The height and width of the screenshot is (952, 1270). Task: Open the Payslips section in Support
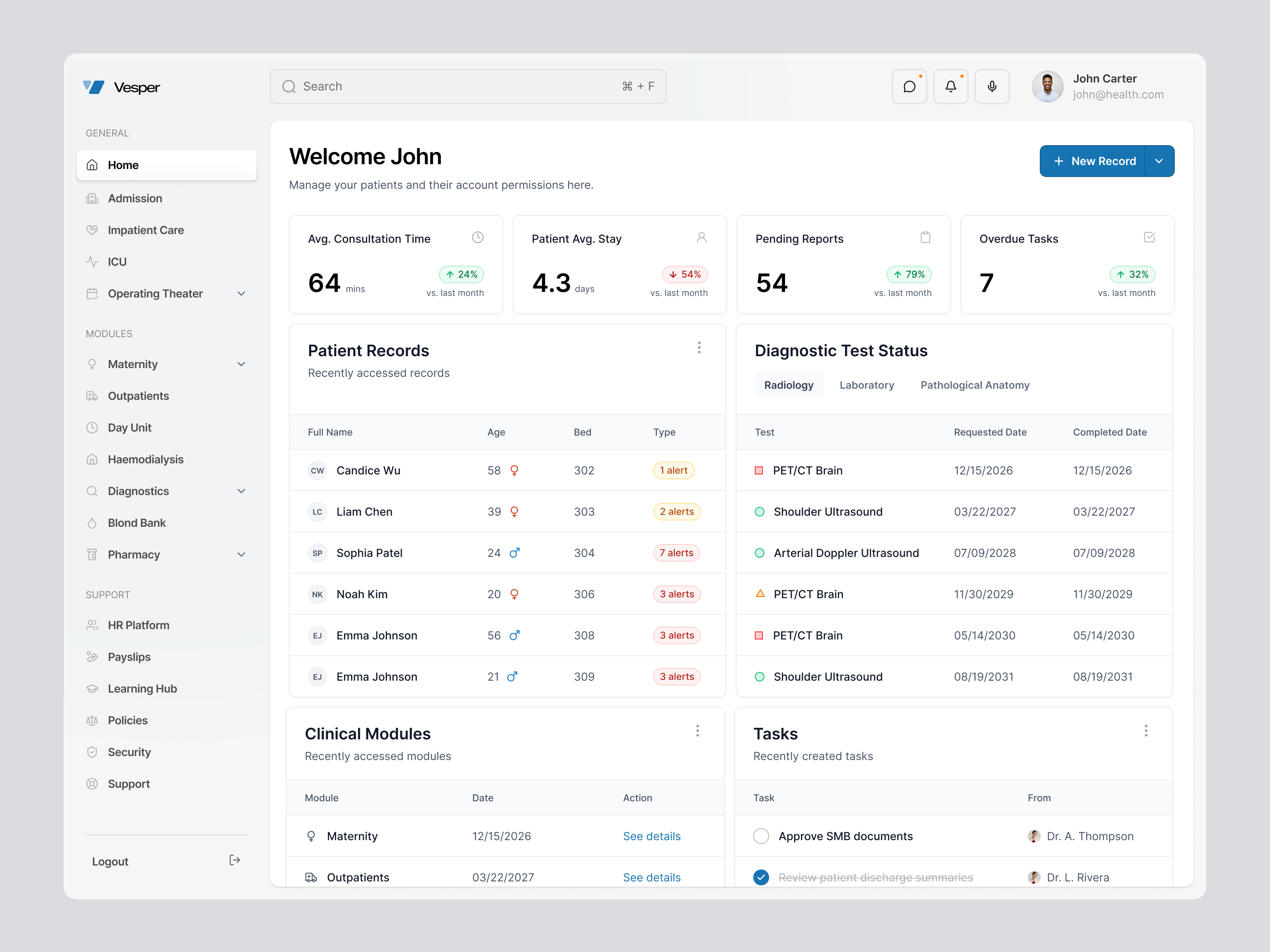pos(129,656)
